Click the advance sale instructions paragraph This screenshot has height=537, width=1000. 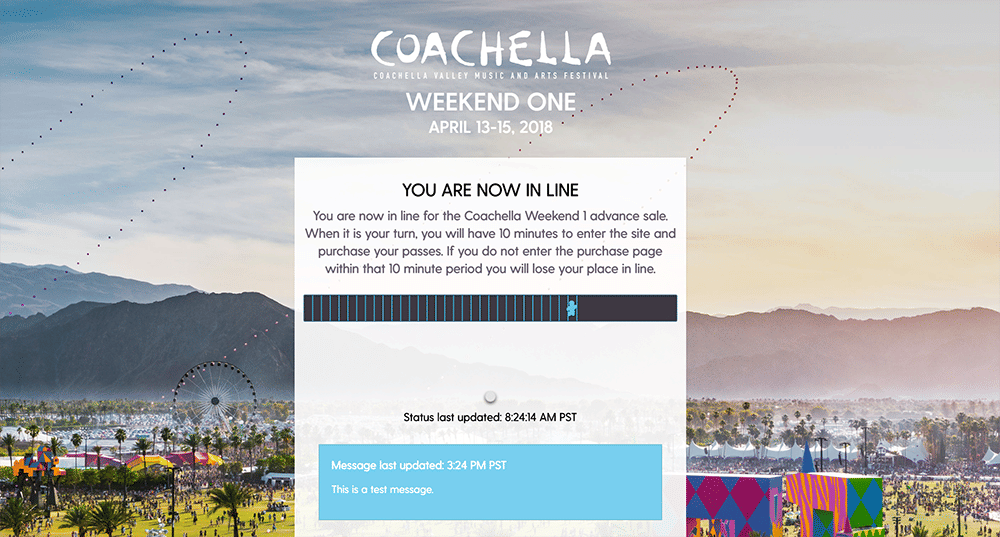(x=490, y=243)
